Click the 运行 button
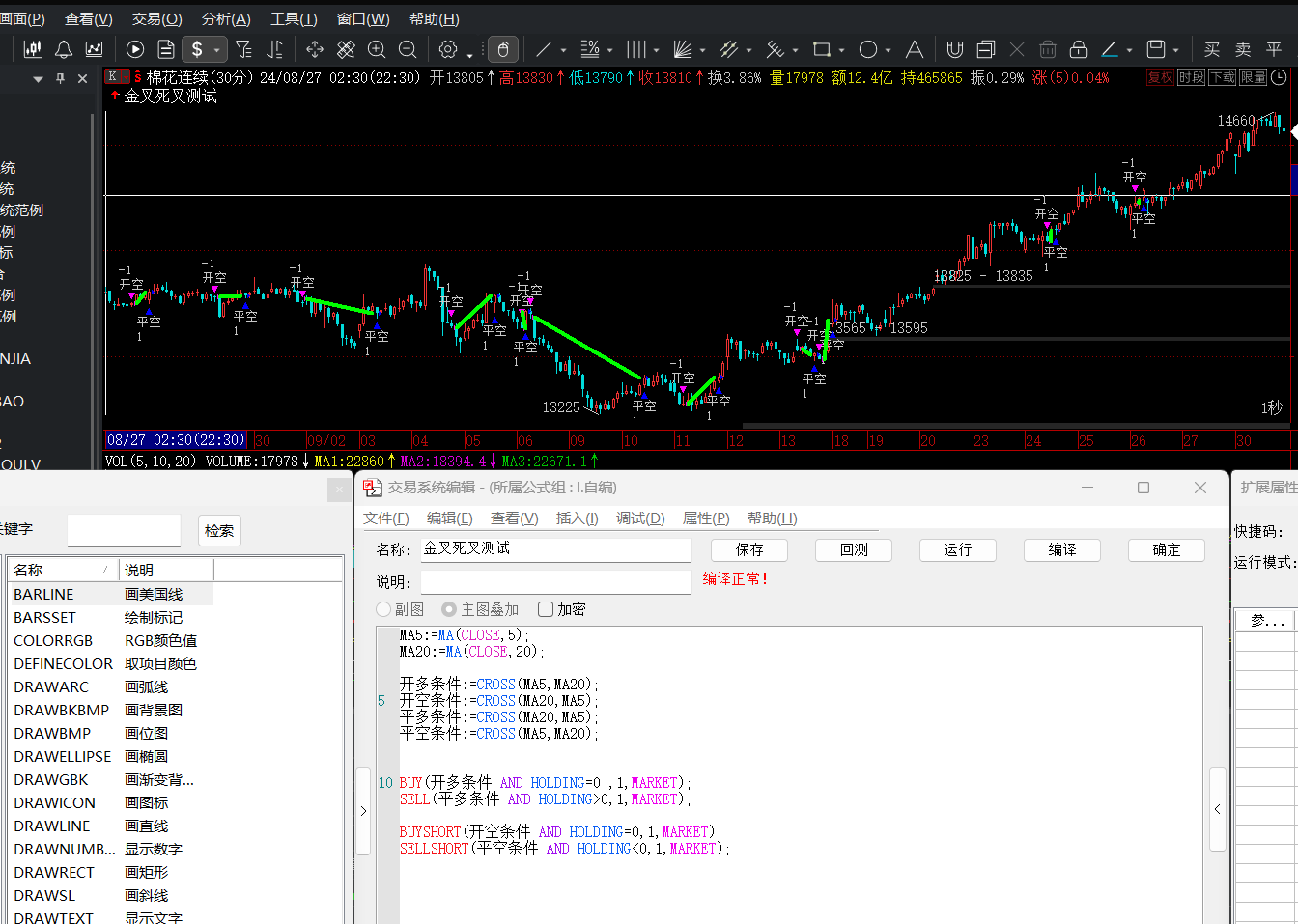The image size is (1298, 924). pyautogui.click(x=958, y=549)
